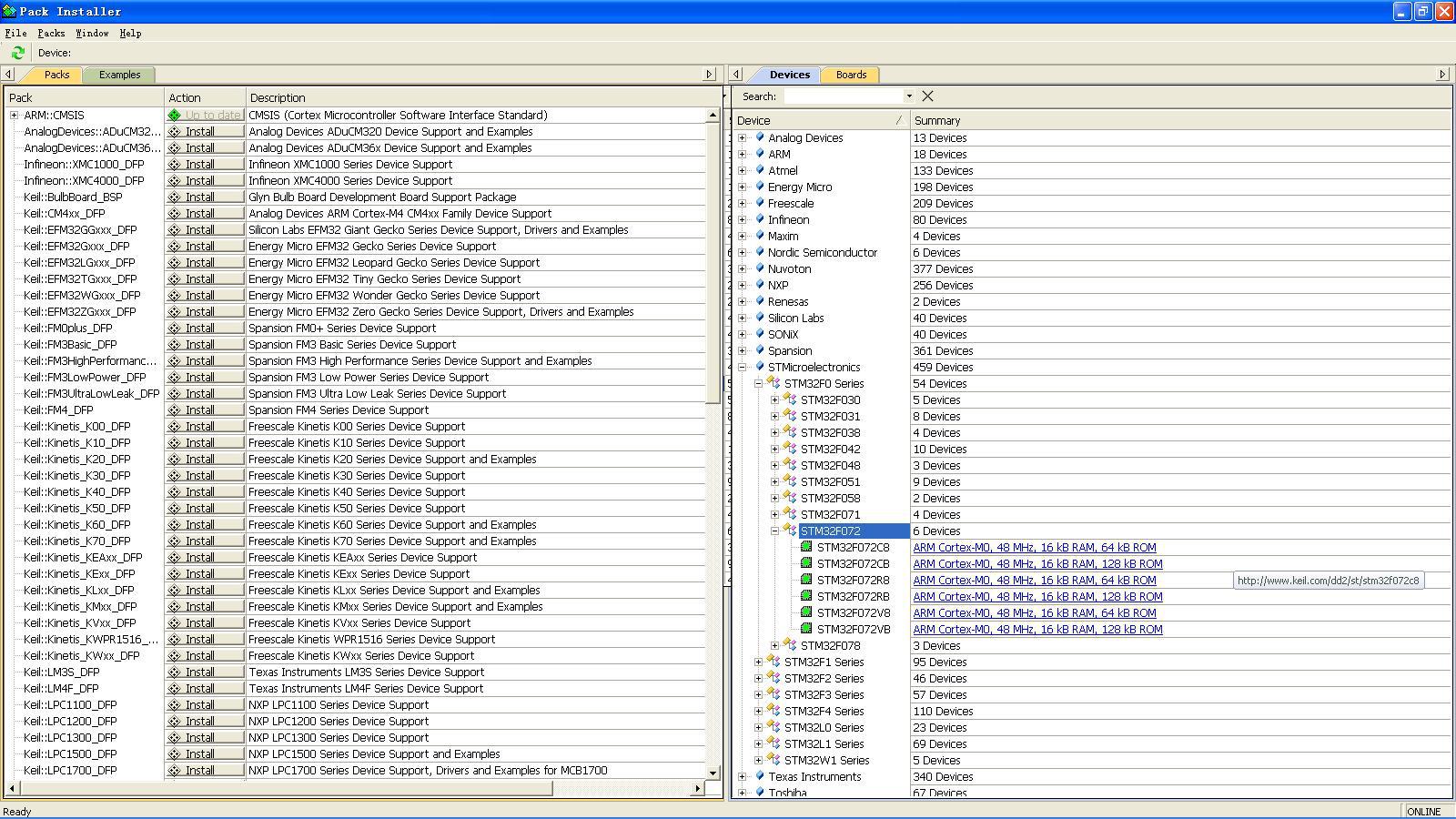
Task: Clear search with the X icon
Action: (x=927, y=96)
